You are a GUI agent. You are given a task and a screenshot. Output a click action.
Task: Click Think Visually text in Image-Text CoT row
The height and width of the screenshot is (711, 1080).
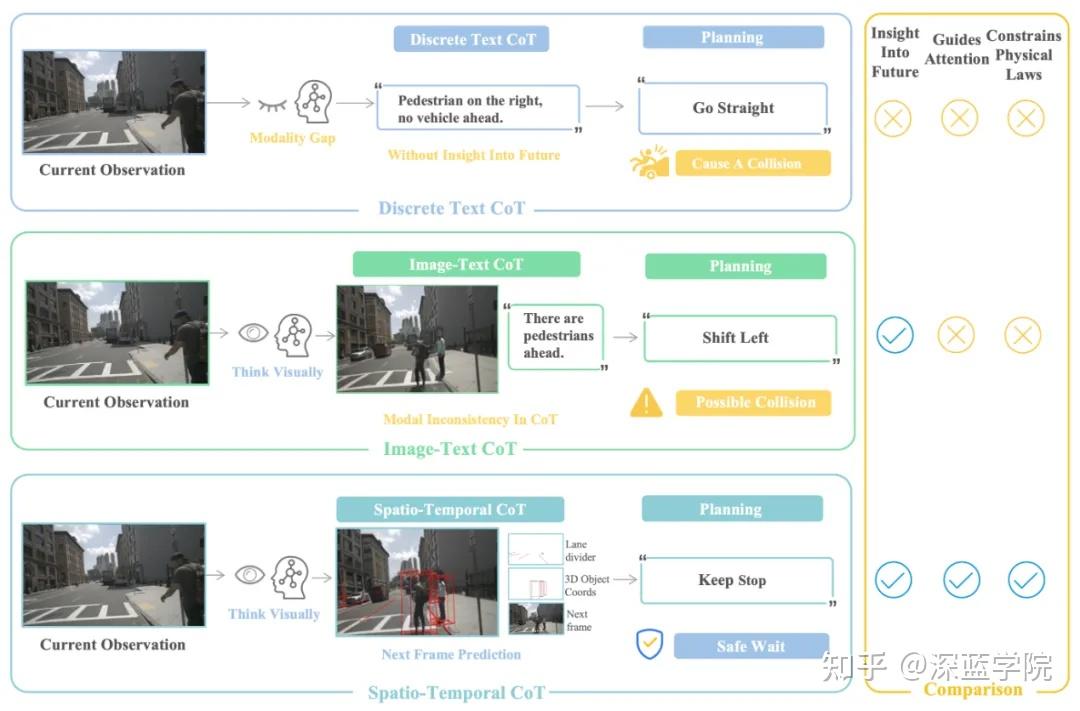pyautogui.click(x=278, y=372)
